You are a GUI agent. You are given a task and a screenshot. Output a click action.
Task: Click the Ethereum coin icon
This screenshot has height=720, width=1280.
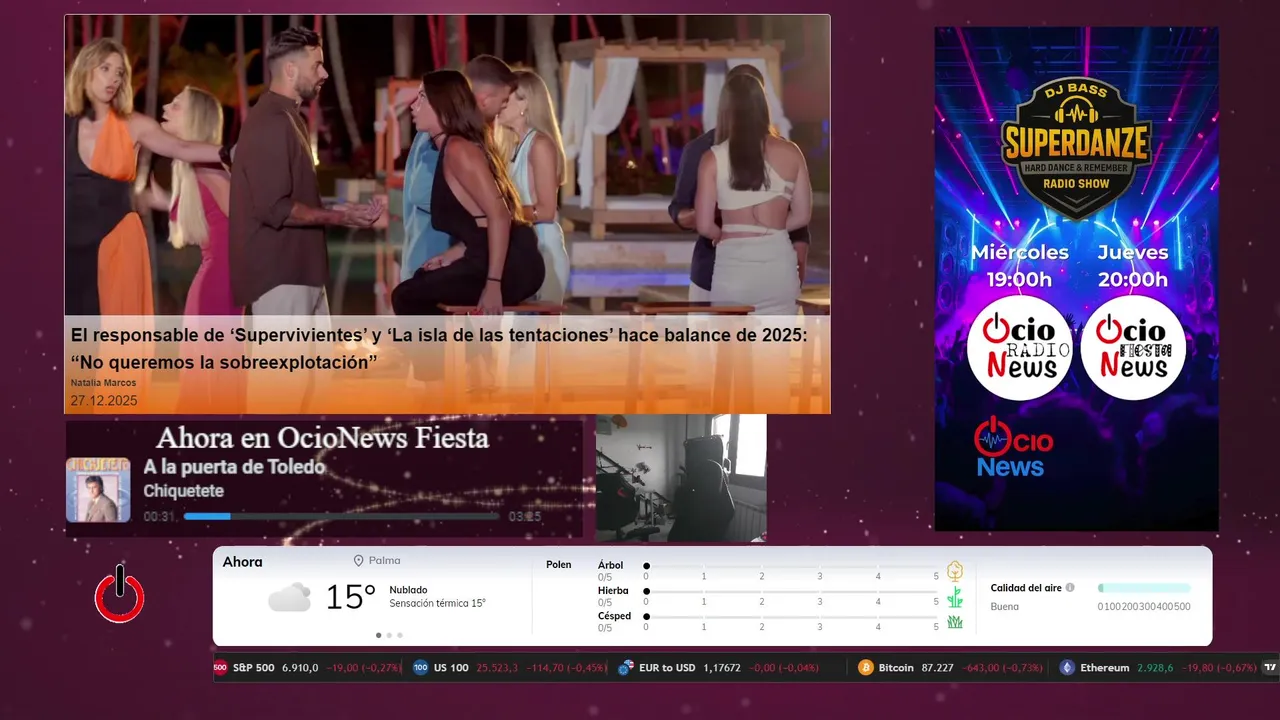coord(1067,667)
